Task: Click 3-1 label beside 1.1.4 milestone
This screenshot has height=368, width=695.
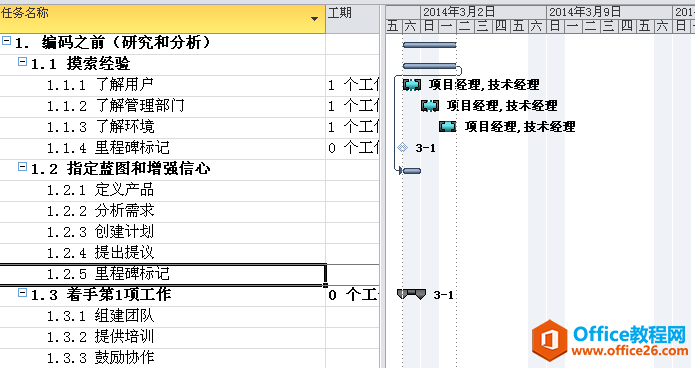Action: (x=426, y=148)
